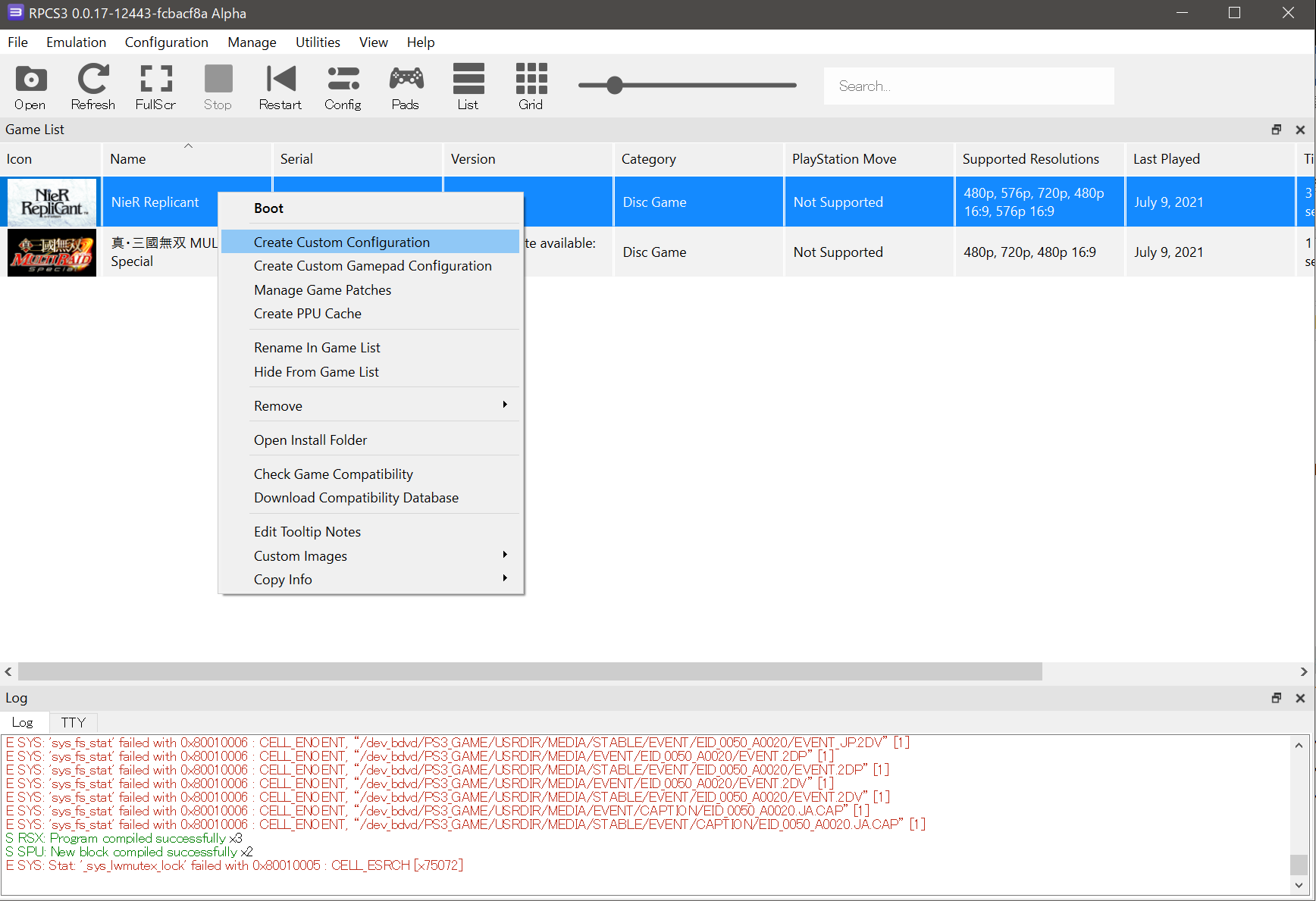1316x901 pixels.
Task: Switch to the Log tab
Action: pyautogui.click(x=23, y=723)
